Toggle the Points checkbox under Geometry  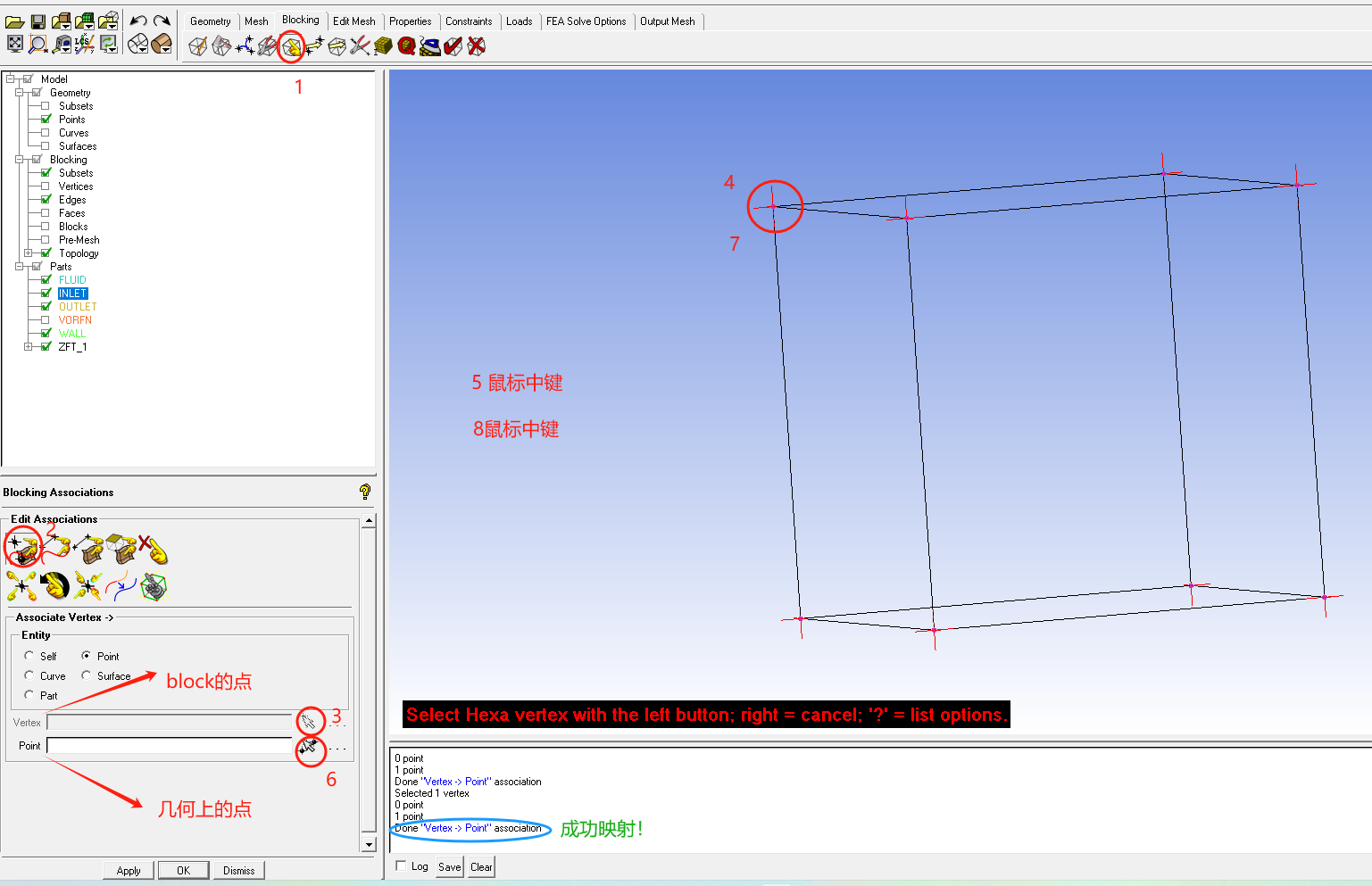coord(46,119)
